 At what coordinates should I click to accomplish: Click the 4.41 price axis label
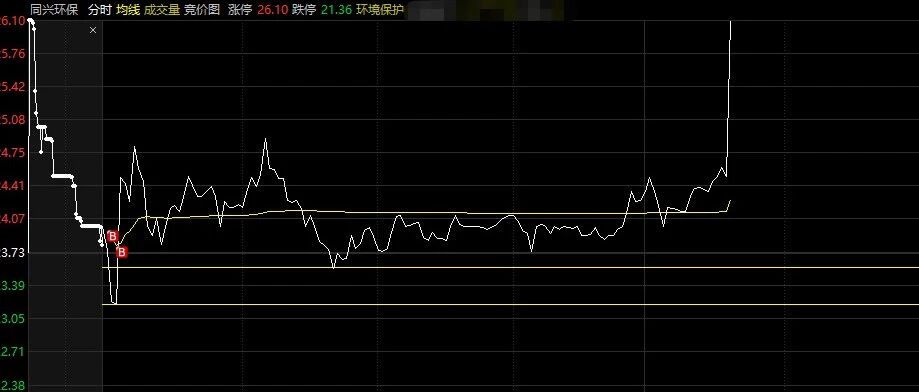(x=13, y=186)
